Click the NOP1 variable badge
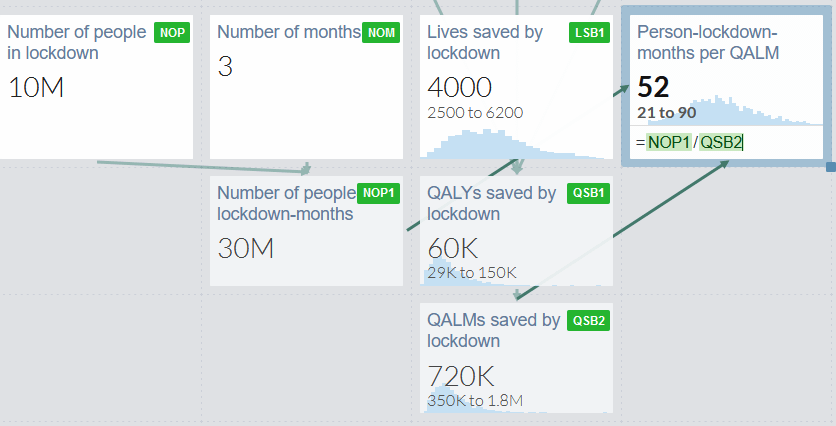836x426 pixels. coord(379,193)
